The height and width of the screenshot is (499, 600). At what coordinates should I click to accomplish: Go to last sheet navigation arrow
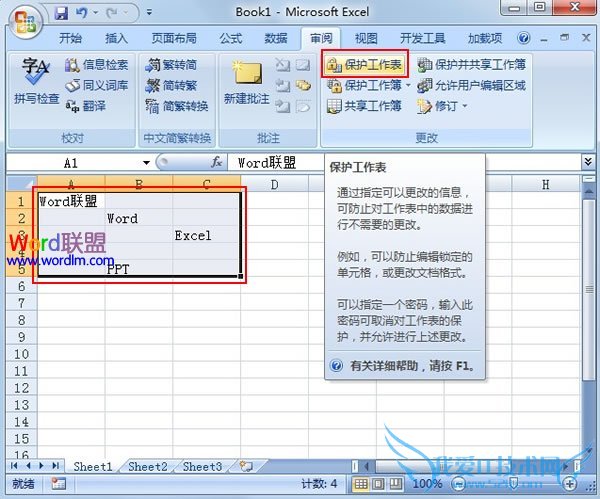click(56, 466)
